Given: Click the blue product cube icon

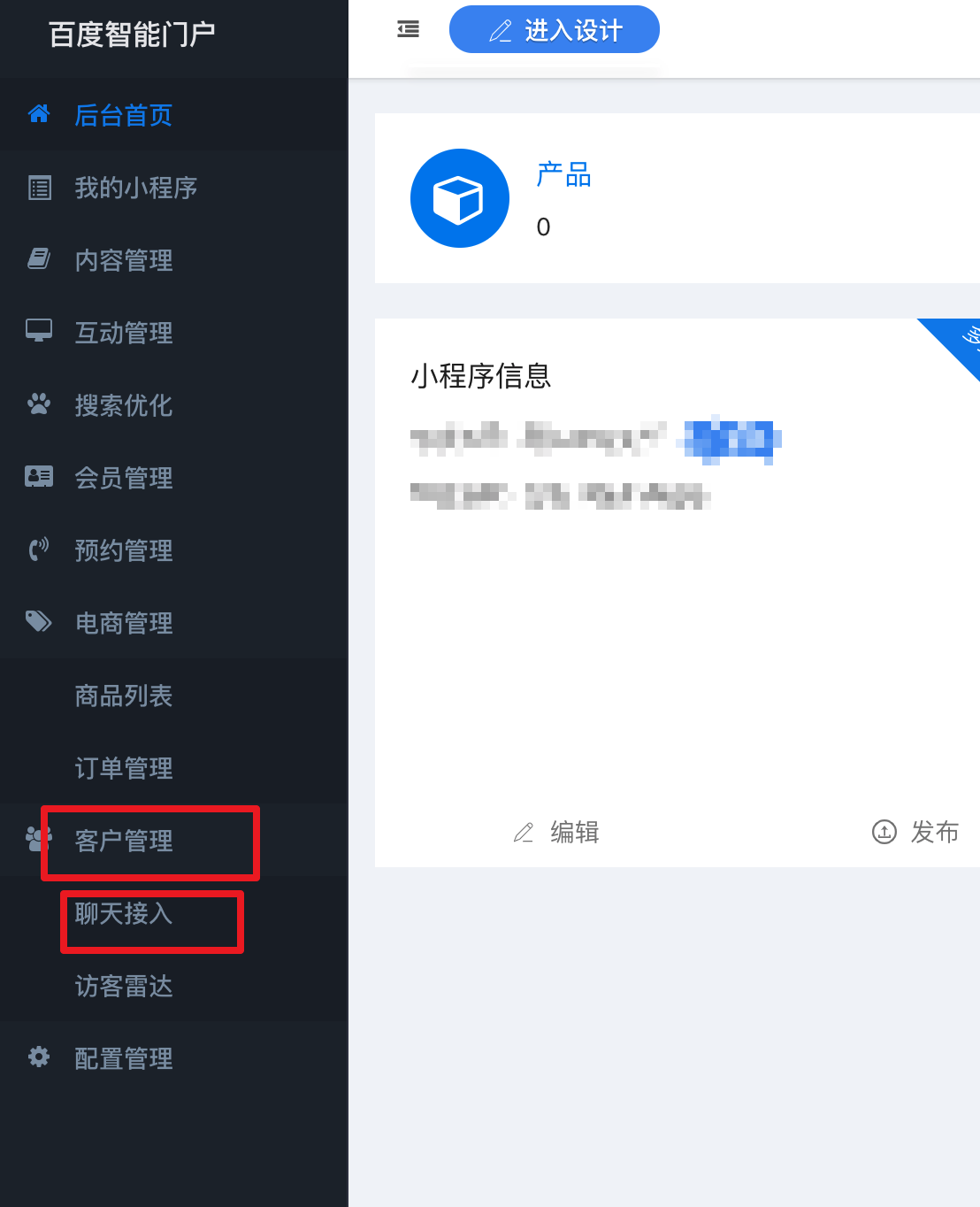Looking at the screenshot, I should click(x=460, y=198).
